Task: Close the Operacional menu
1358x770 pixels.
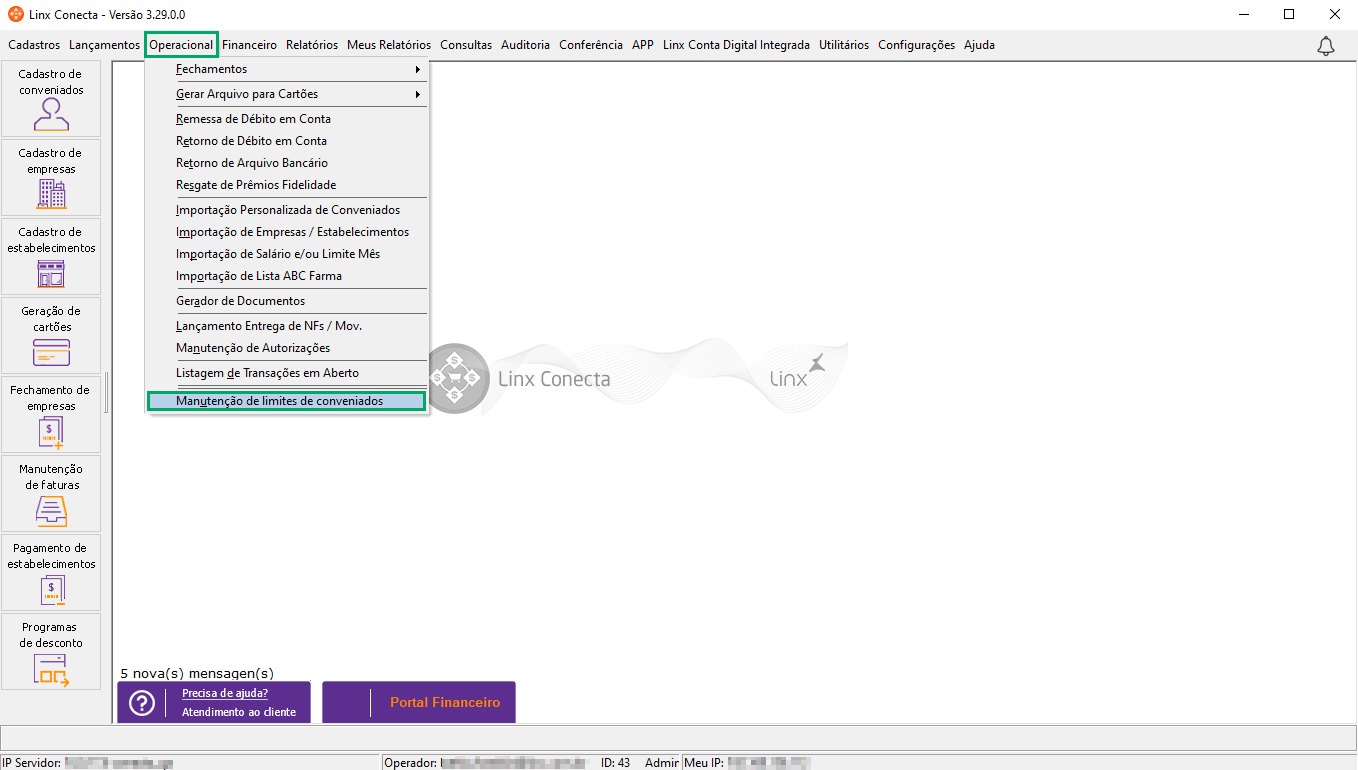Action: (181, 45)
